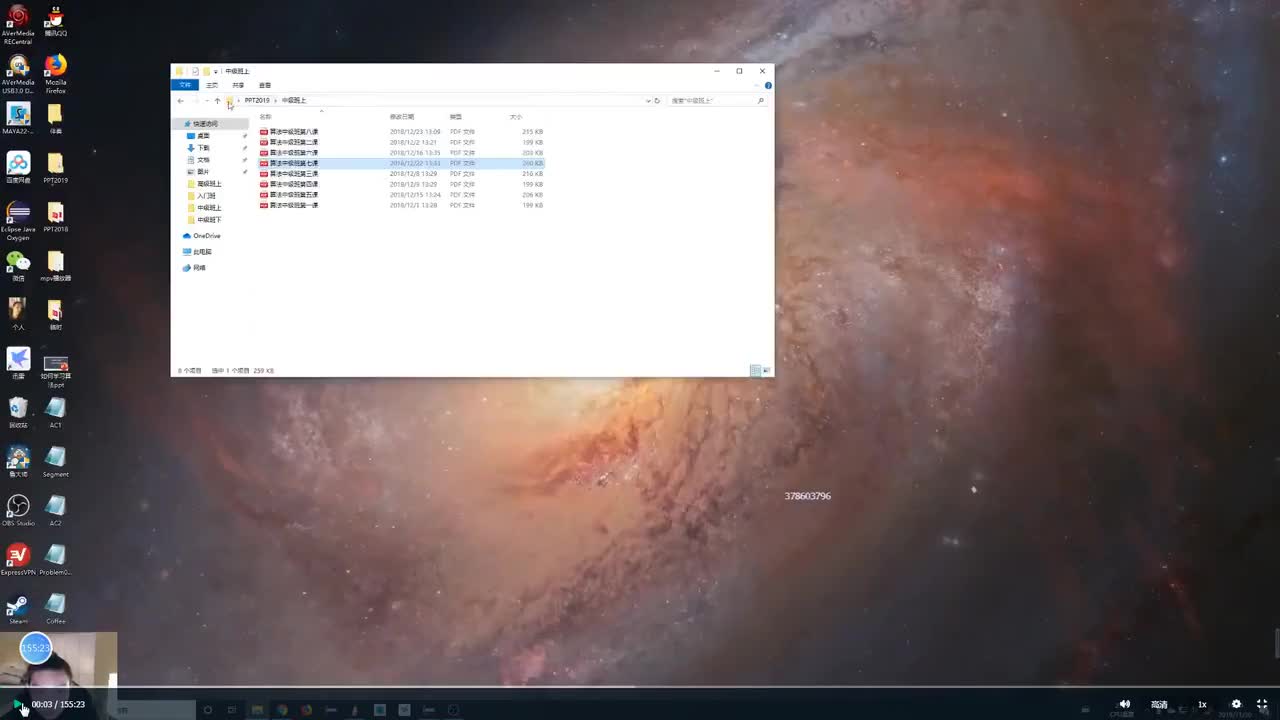Sort files by the 大小 column header

(x=516, y=117)
